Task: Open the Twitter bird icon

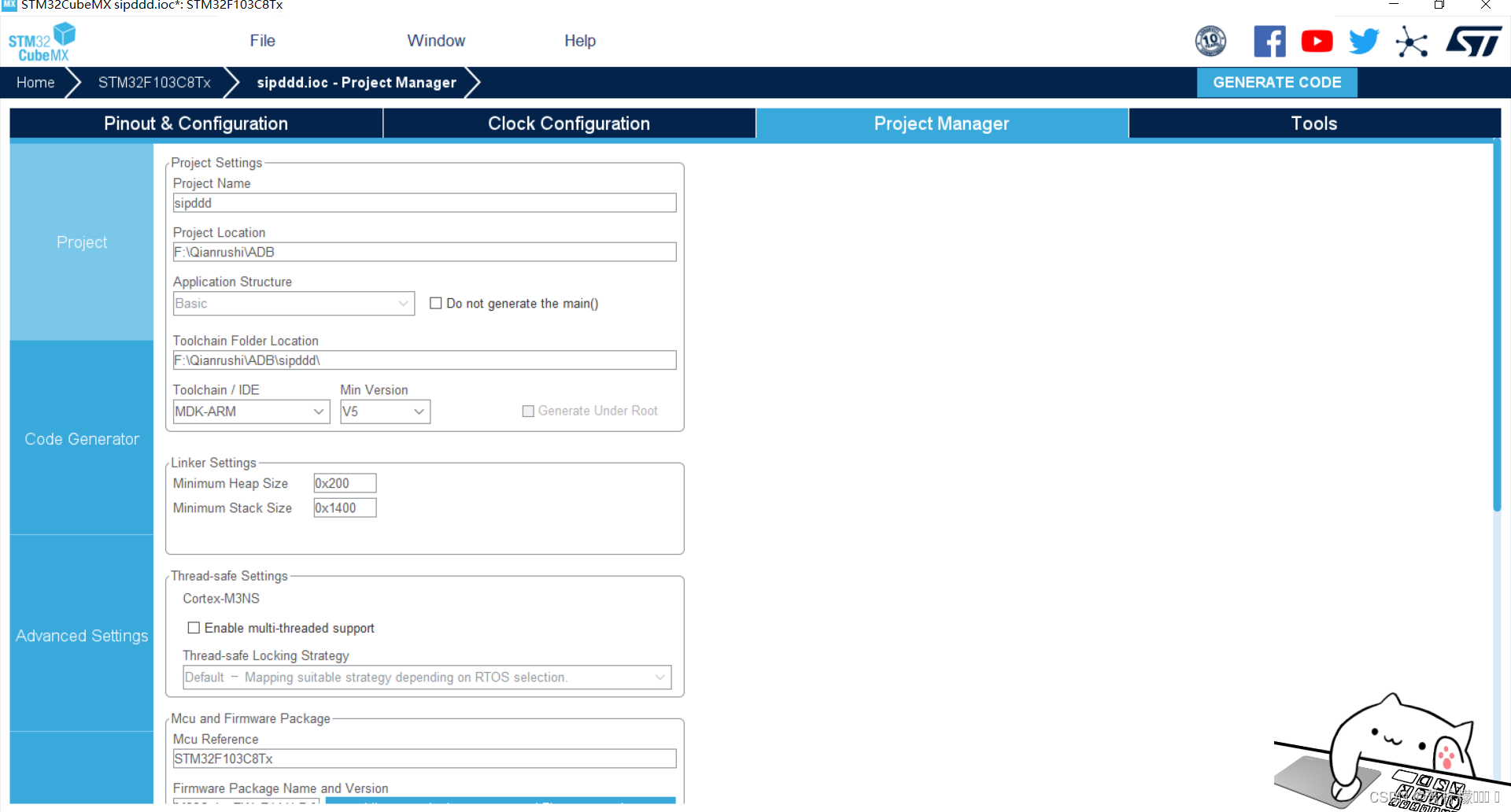Action: pyautogui.click(x=1364, y=41)
